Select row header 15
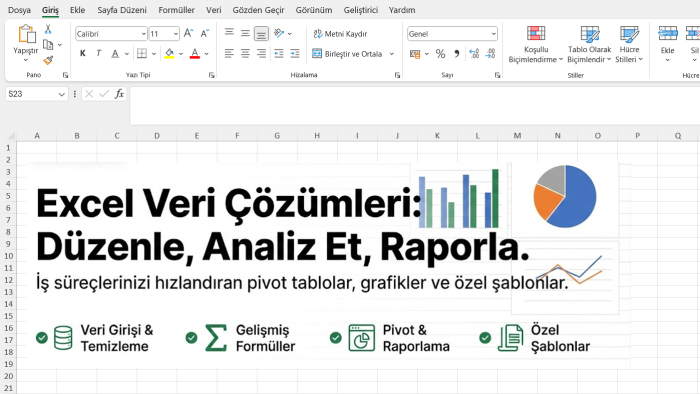Image resolution: width=700 pixels, height=394 pixels. pos(8,316)
